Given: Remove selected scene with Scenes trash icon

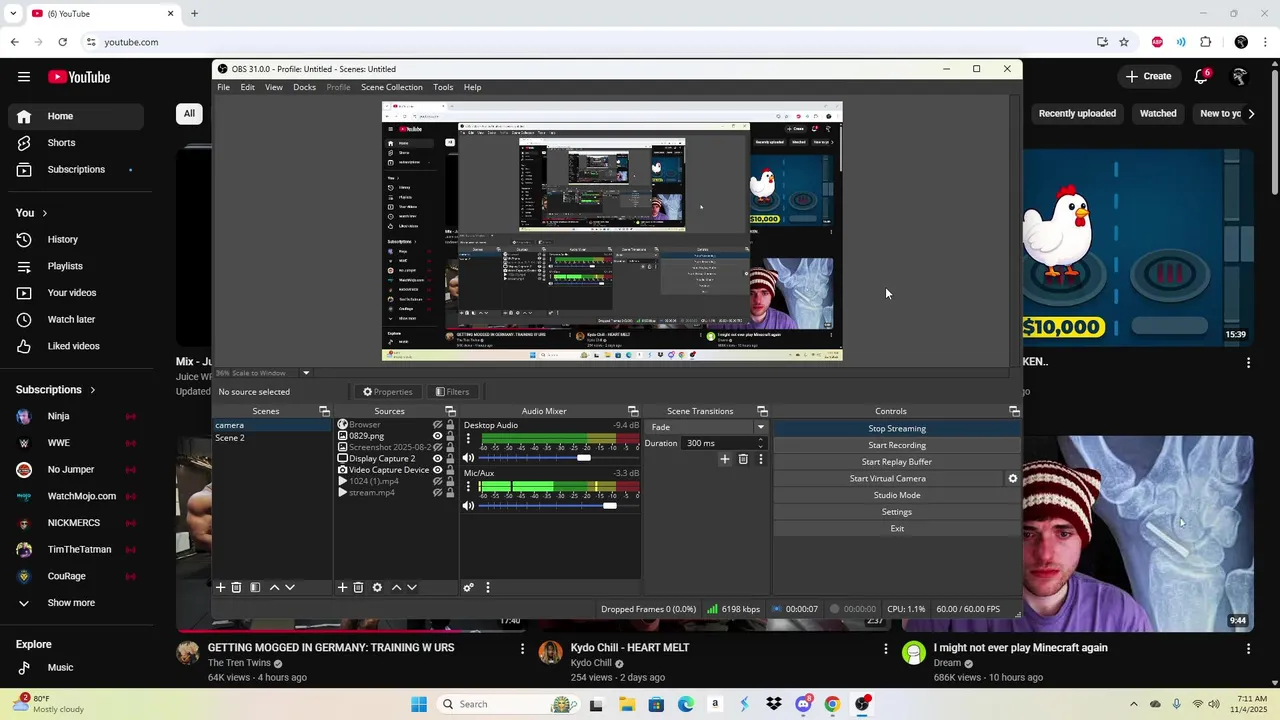Looking at the screenshot, I should coord(237,587).
